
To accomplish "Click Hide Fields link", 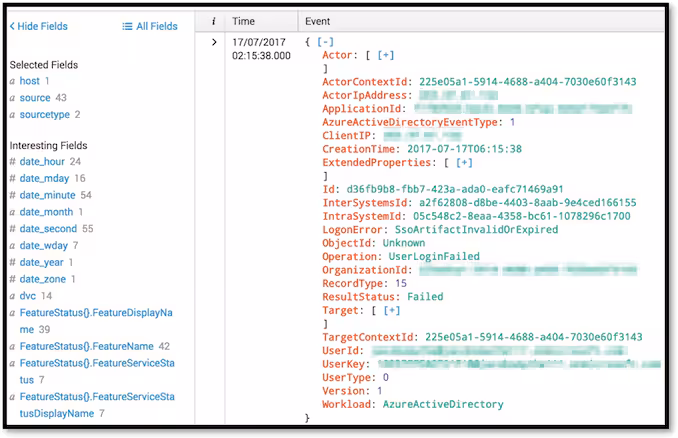I will [38, 26].
